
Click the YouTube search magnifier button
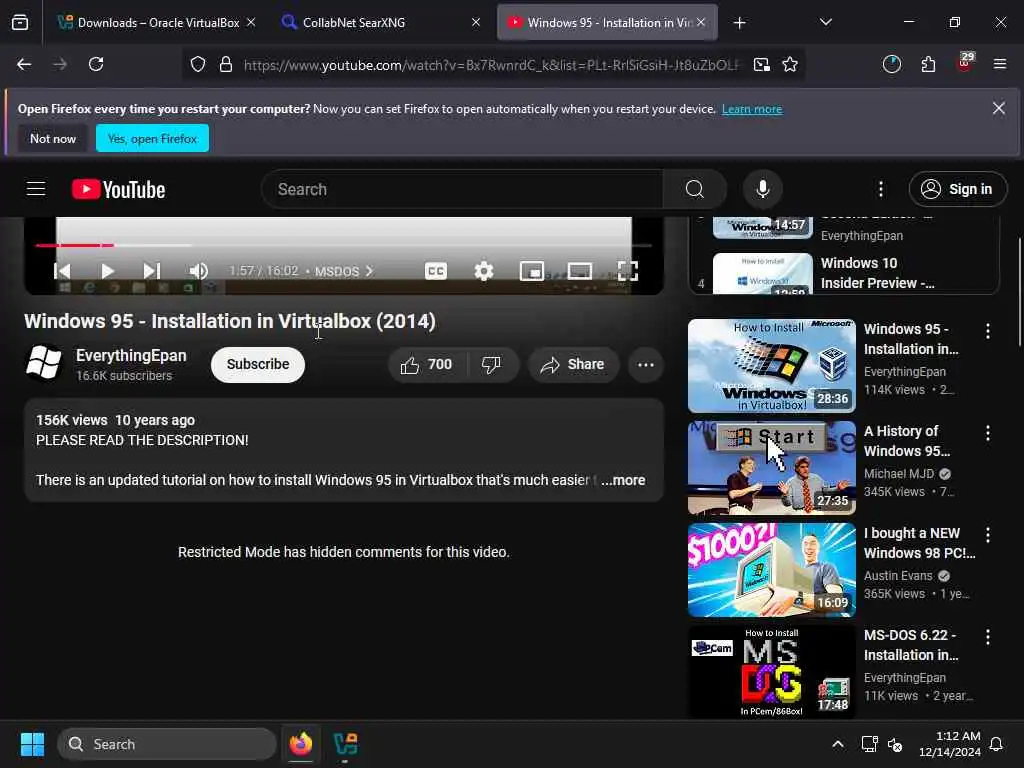tap(695, 189)
